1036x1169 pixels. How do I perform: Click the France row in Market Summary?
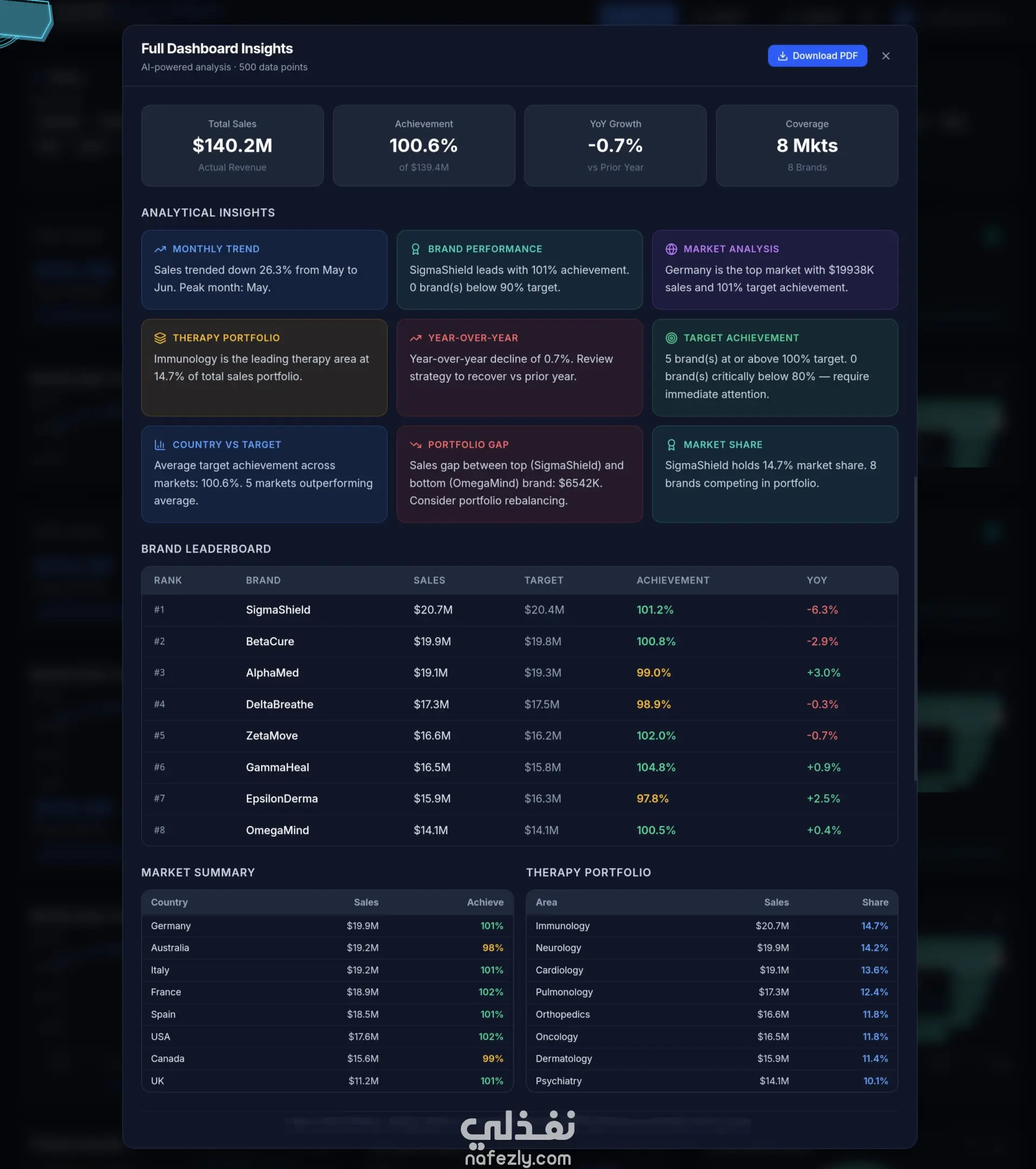click(327, 992)
